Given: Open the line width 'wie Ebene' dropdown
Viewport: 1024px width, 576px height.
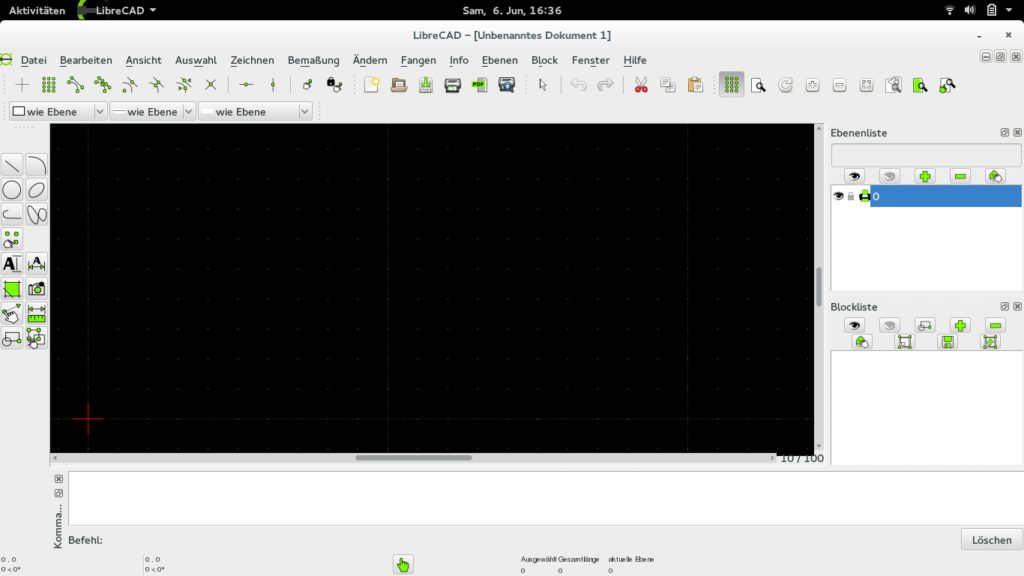Looking at the screenshot, I should [152, 112].
